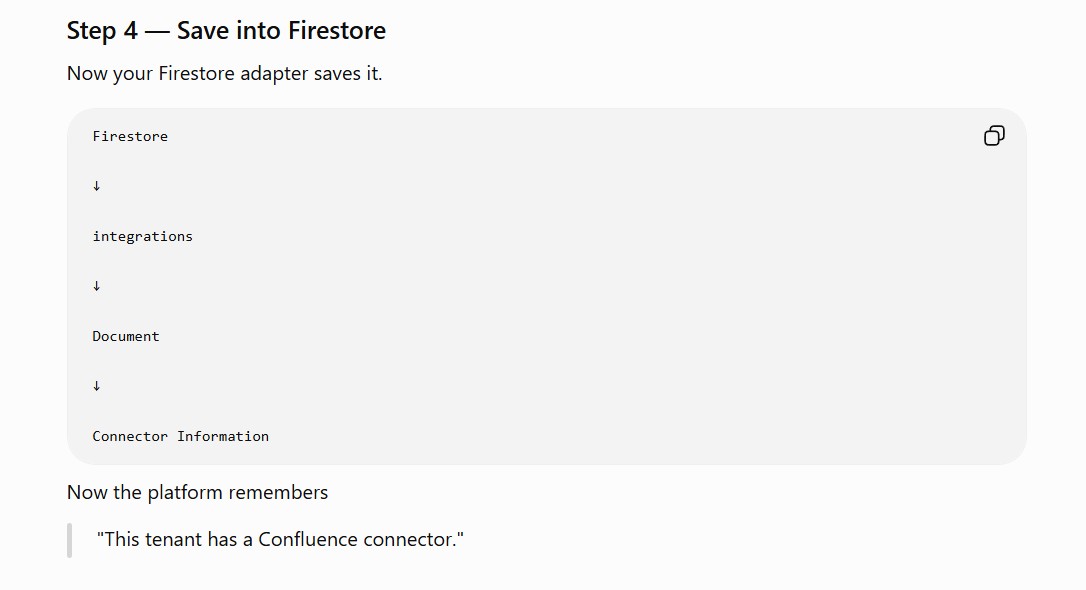Image resolution: width=1086 pixels, height=590 pixels.
Task: Click the word 'Information' in code block
Action: pyautogui.click(x=223, y=436)
